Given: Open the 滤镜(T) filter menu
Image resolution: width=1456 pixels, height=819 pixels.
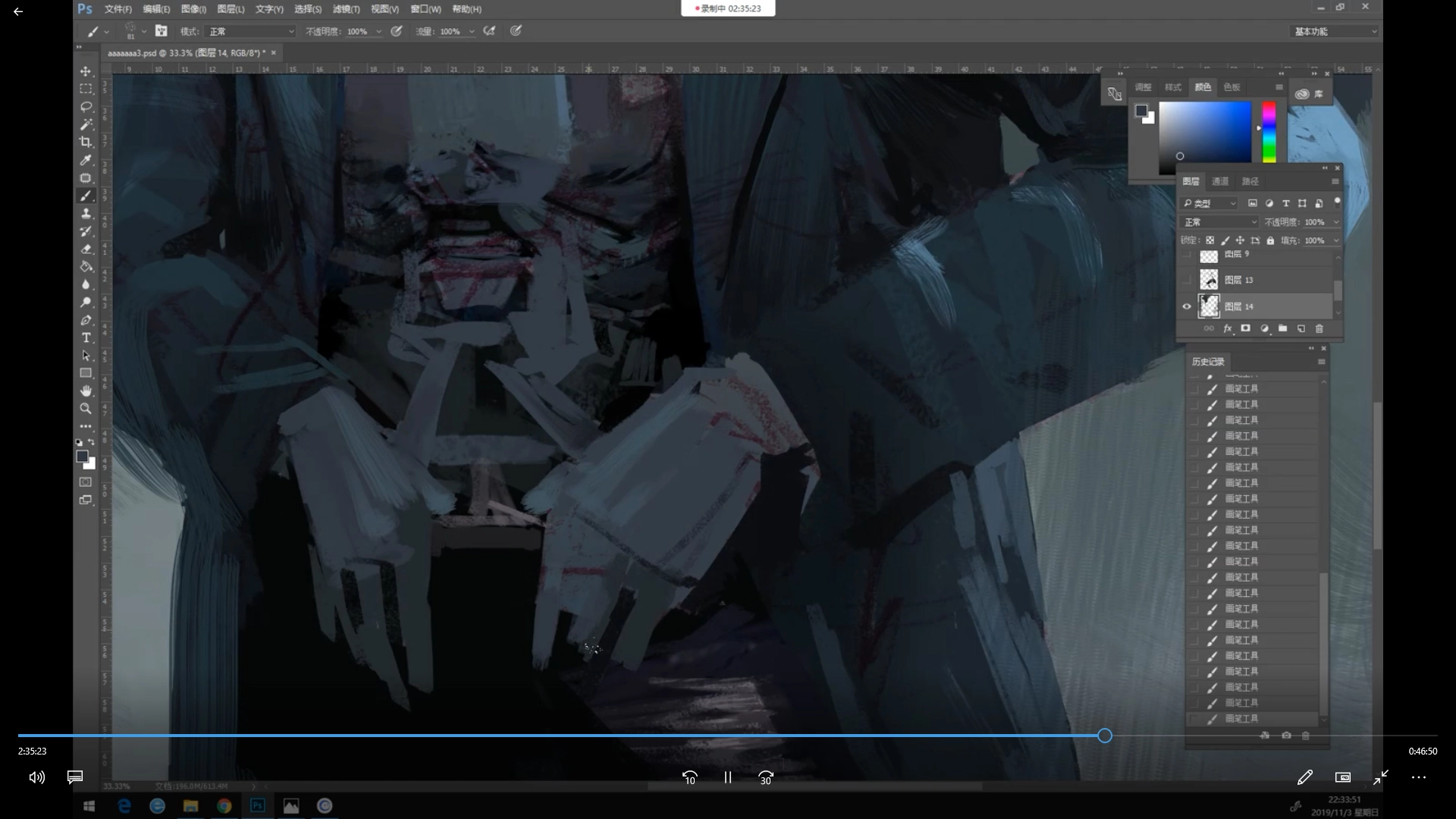Looking at the screenshot, I should pyautogui.click(x=346, y=9).
